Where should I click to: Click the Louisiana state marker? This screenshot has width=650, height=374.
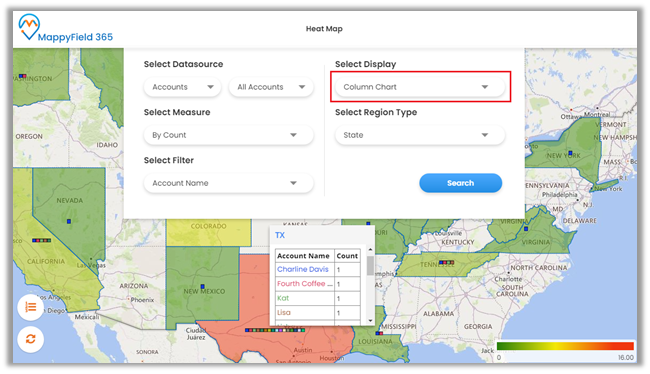tap(379, 333)
